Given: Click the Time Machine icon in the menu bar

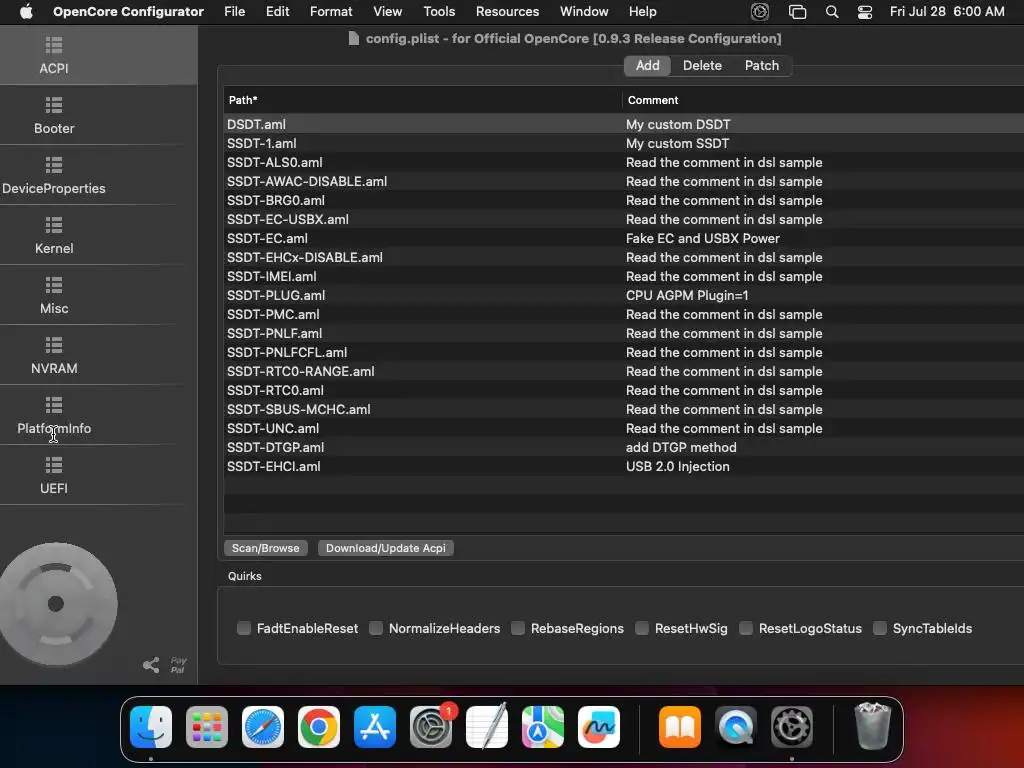Looking at the screenshot, I should 760,12.
